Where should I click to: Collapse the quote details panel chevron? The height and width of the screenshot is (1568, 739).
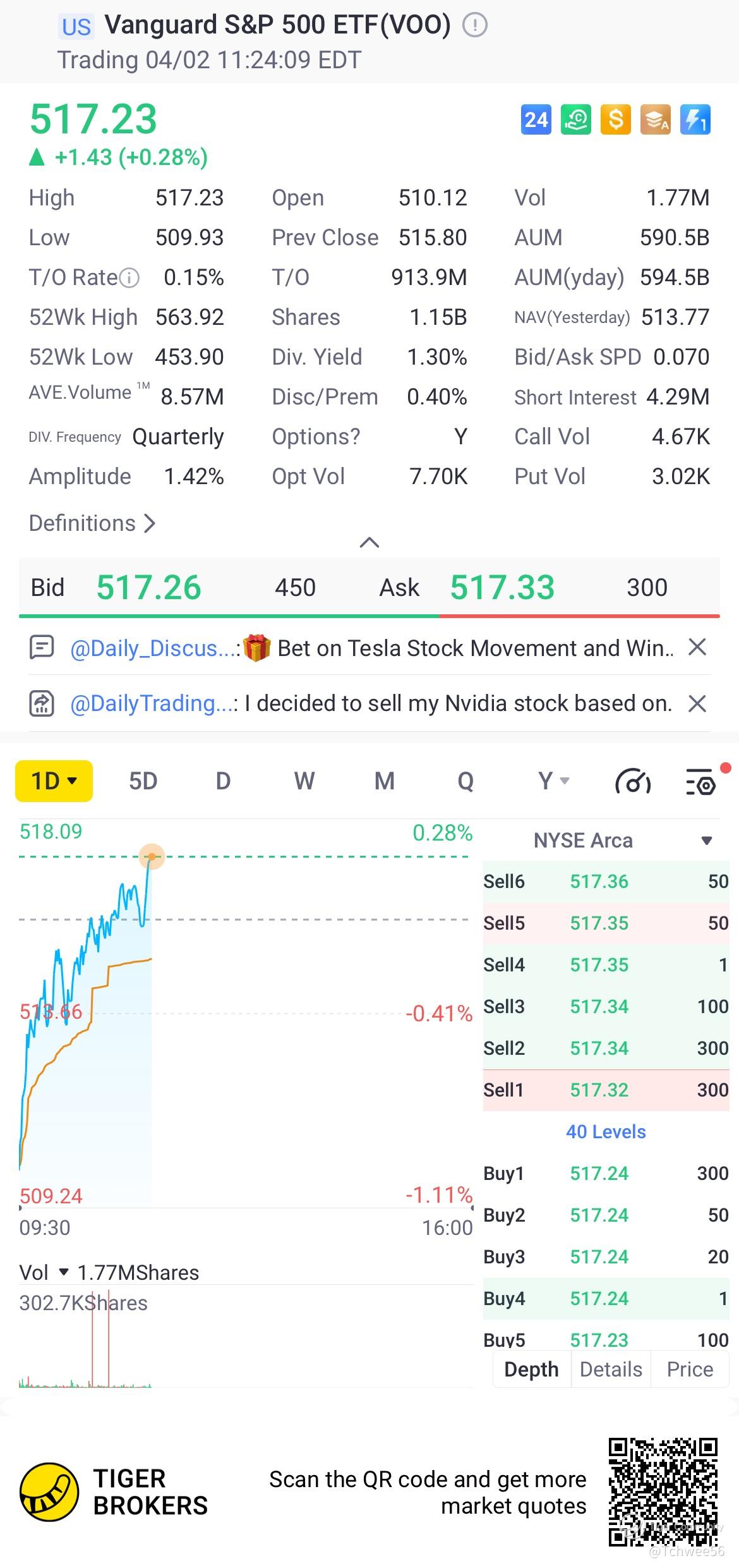coord(369,542)
